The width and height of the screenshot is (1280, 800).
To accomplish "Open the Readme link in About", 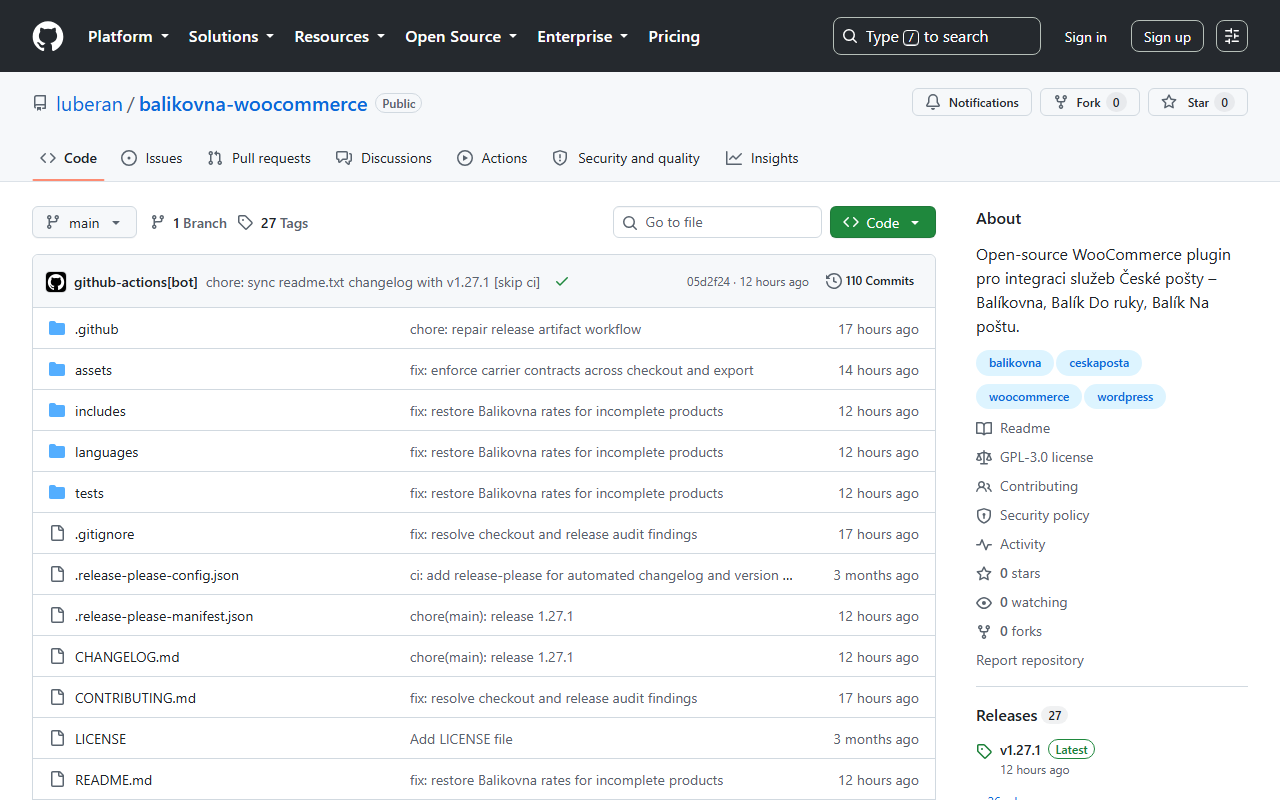I will (1013, 428).
